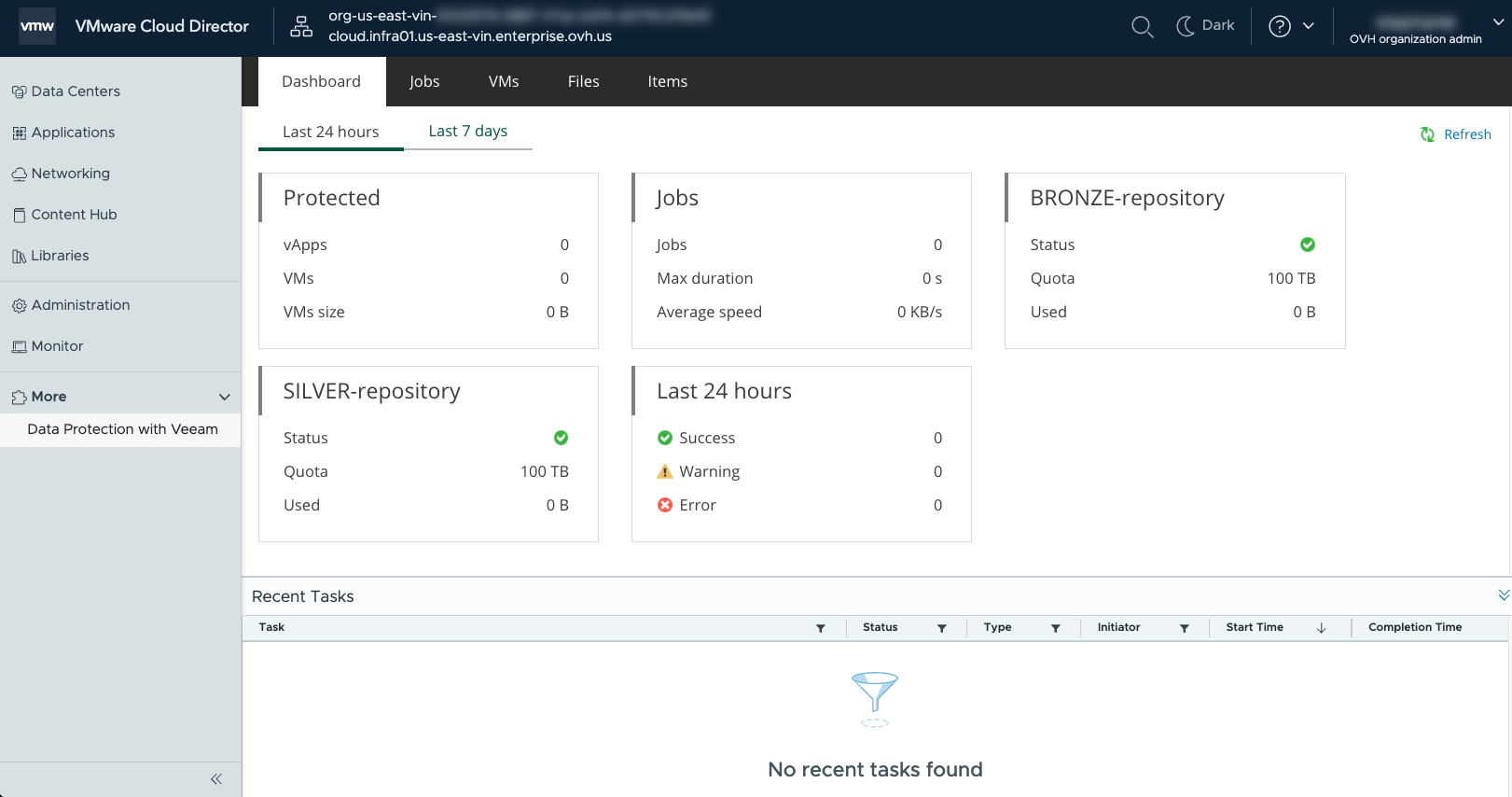Viewport: 1512px width, 797px height.
Task: Open the help question mark menu
Action: point(1291,26)
